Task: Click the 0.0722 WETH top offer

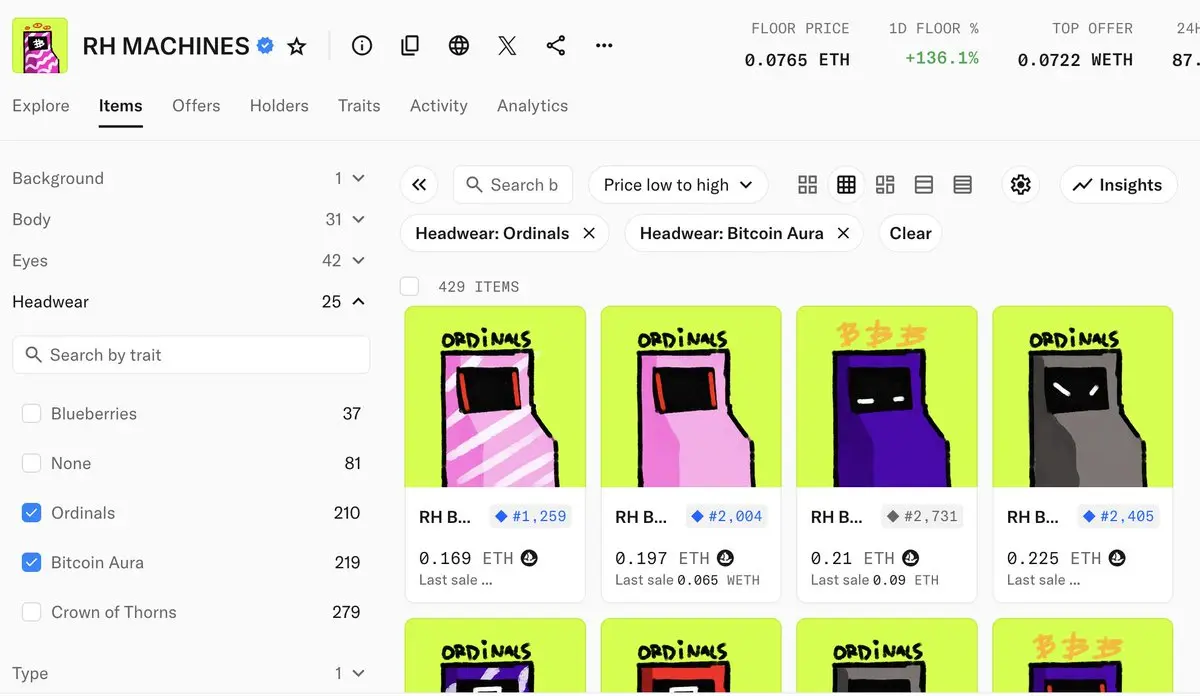Action: [x=1075, y=60]
